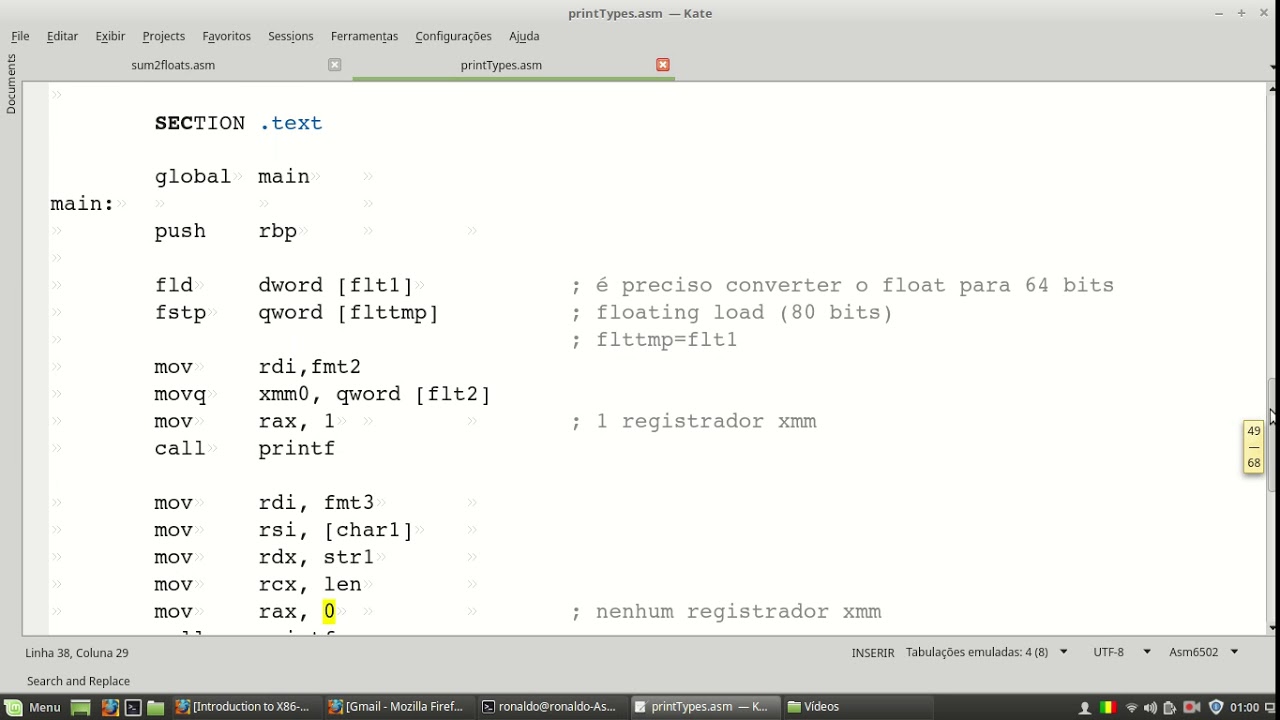Click the scrollbar up arrow
The height and width of the screenshot is (720, 1280).
tap(1272, 89)
